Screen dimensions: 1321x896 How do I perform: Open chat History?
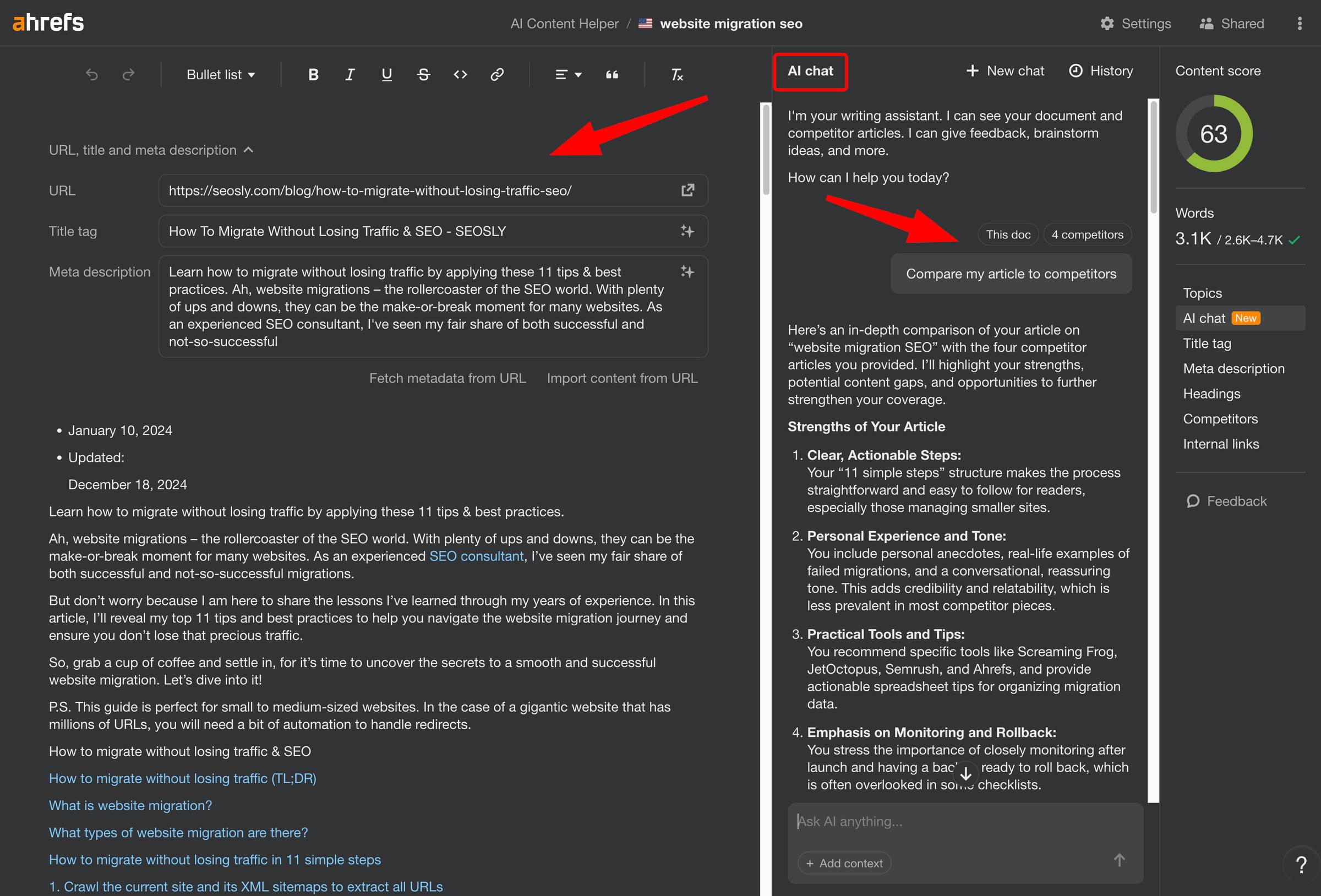1101,71
